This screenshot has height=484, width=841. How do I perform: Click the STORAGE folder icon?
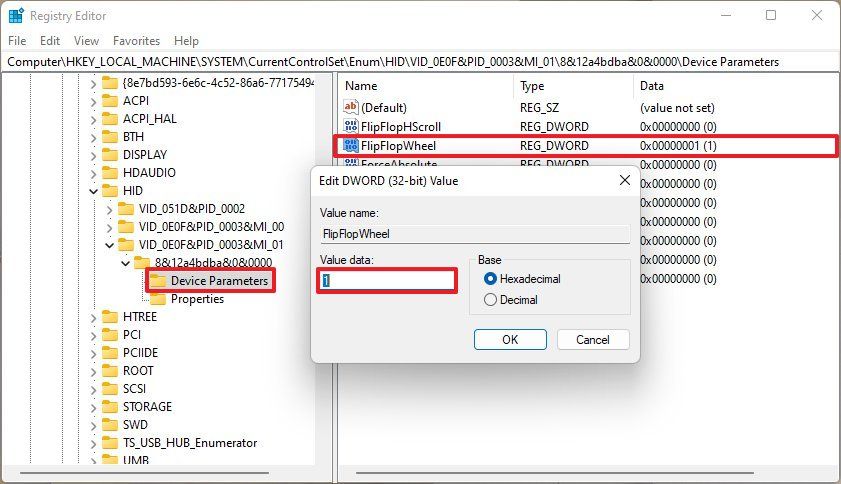click(110, 407)
